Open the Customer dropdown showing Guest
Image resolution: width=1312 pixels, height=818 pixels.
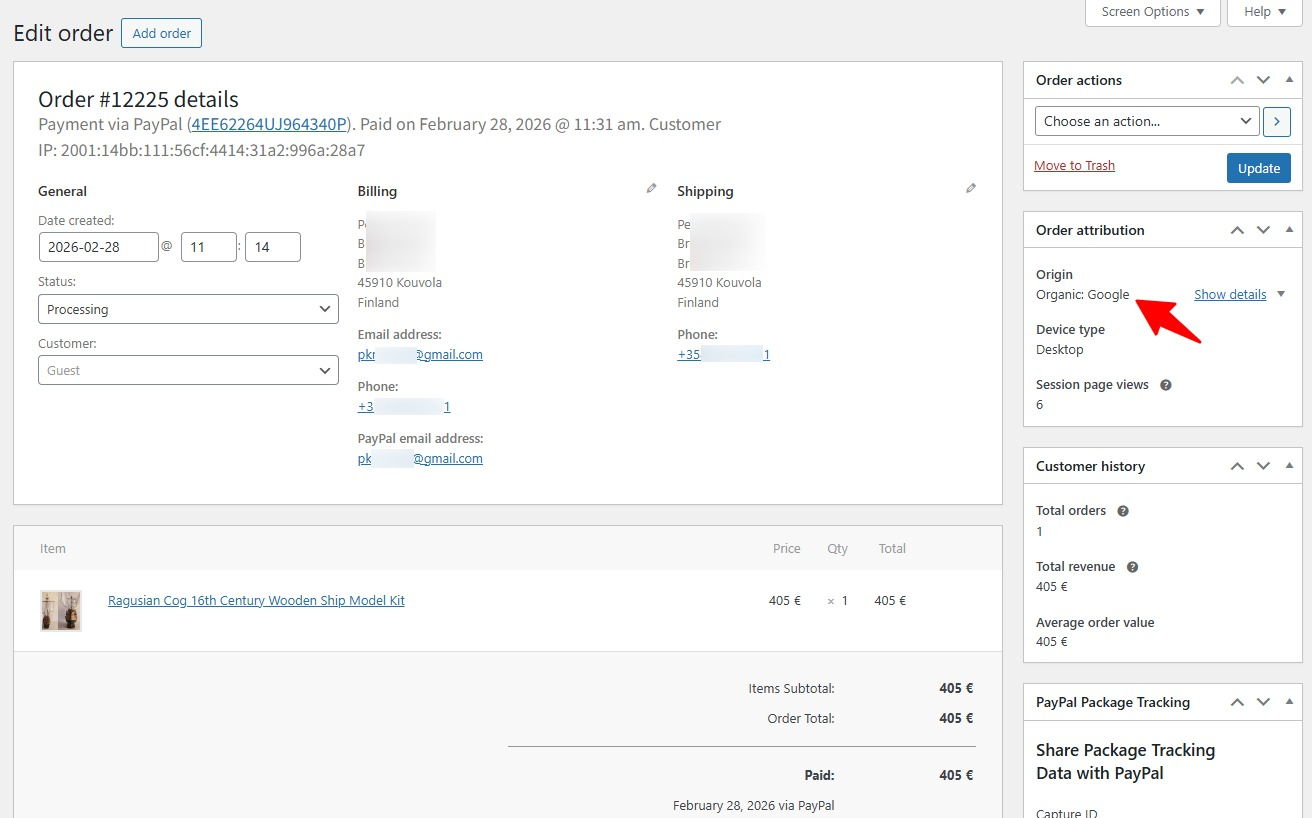[188, 370]
